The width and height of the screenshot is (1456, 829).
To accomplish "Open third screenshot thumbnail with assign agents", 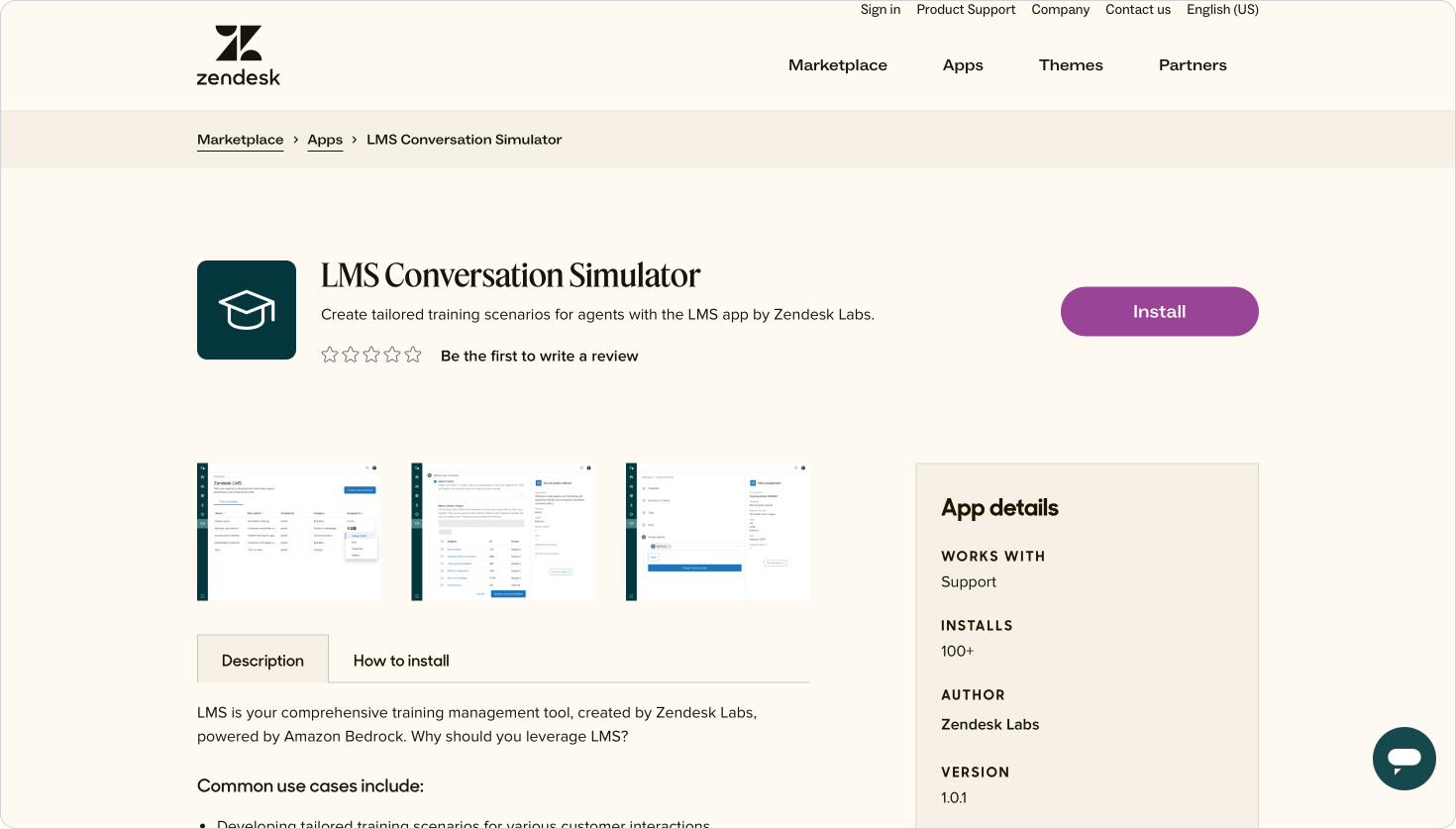I will 718,532.
